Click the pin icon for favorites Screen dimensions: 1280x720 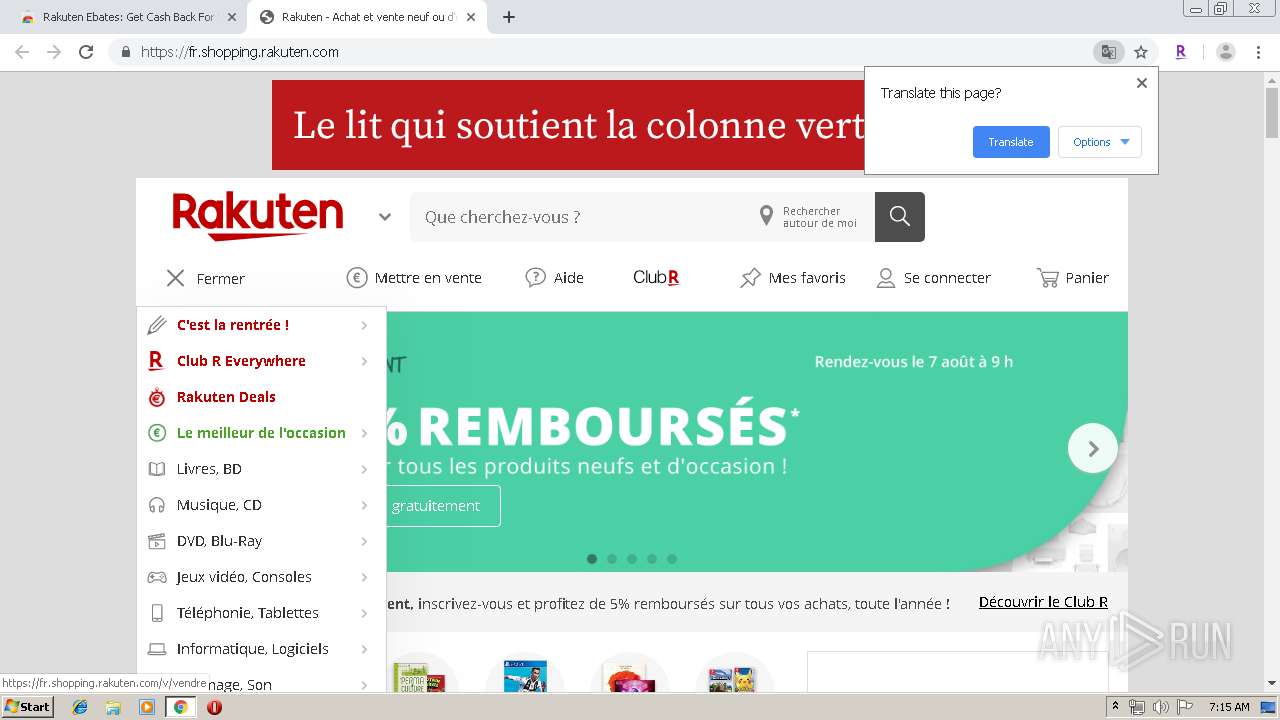click(750, 278)
